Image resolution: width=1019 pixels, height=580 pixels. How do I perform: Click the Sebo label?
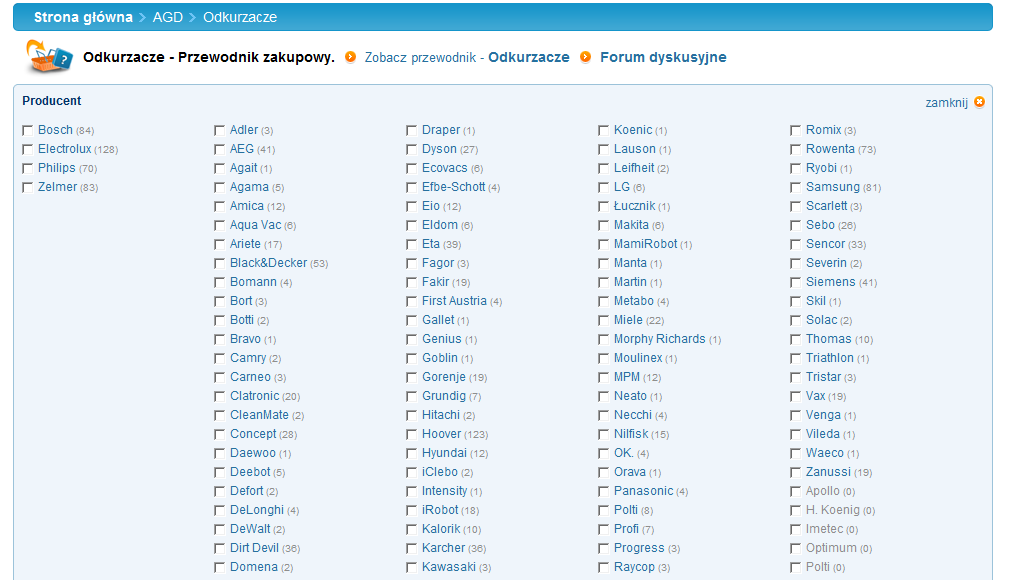click(x=820, y=225)
